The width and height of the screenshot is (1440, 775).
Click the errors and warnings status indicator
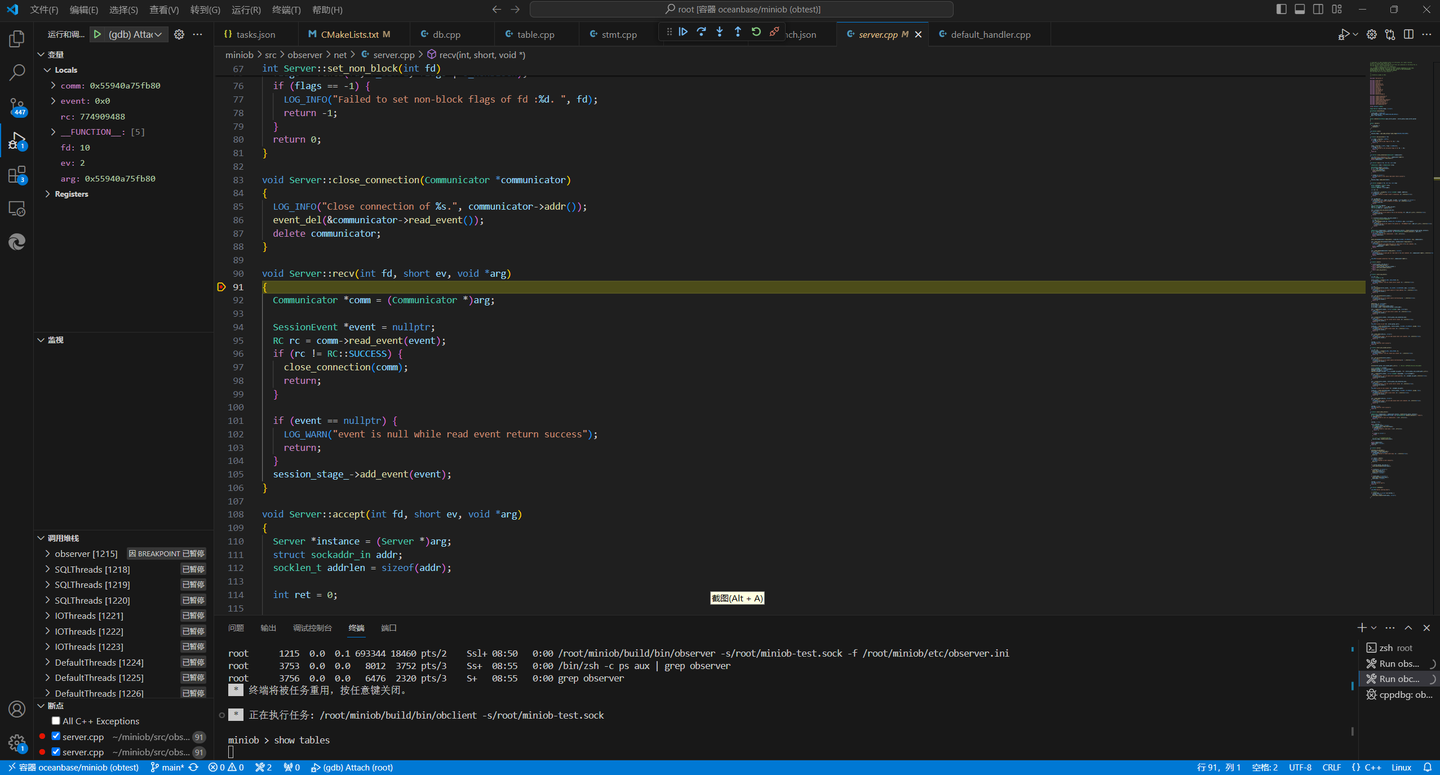click(x=226, y=768)
